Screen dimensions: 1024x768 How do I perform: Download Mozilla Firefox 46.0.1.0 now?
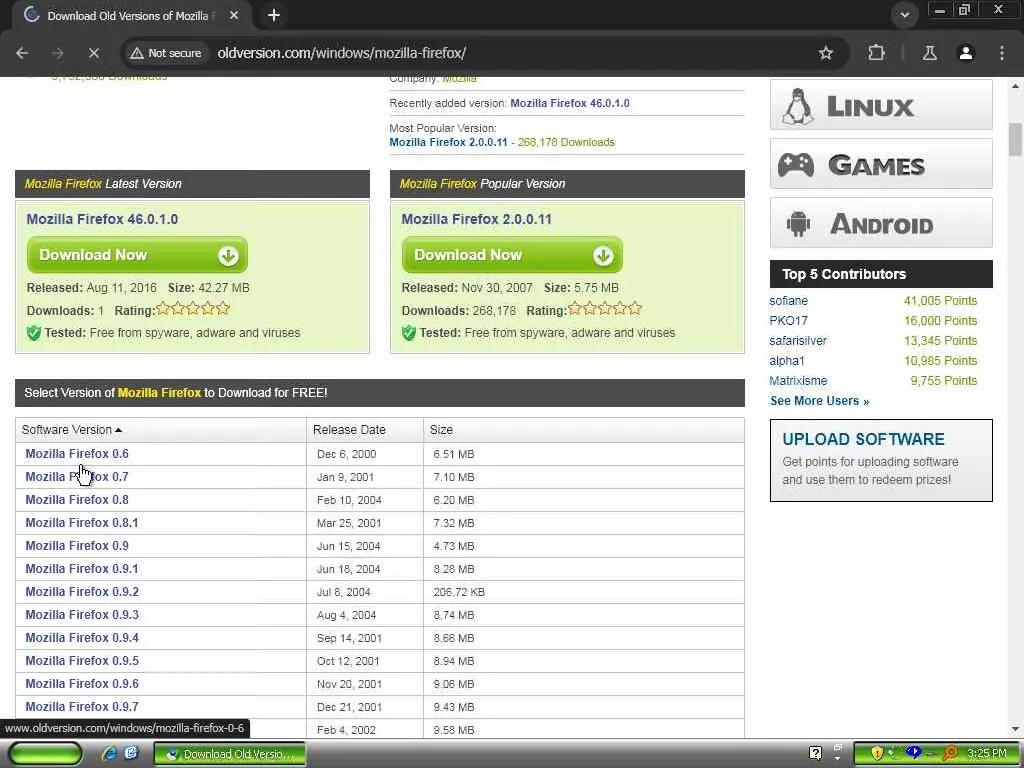pyautogui.click(x=137, y=255)
